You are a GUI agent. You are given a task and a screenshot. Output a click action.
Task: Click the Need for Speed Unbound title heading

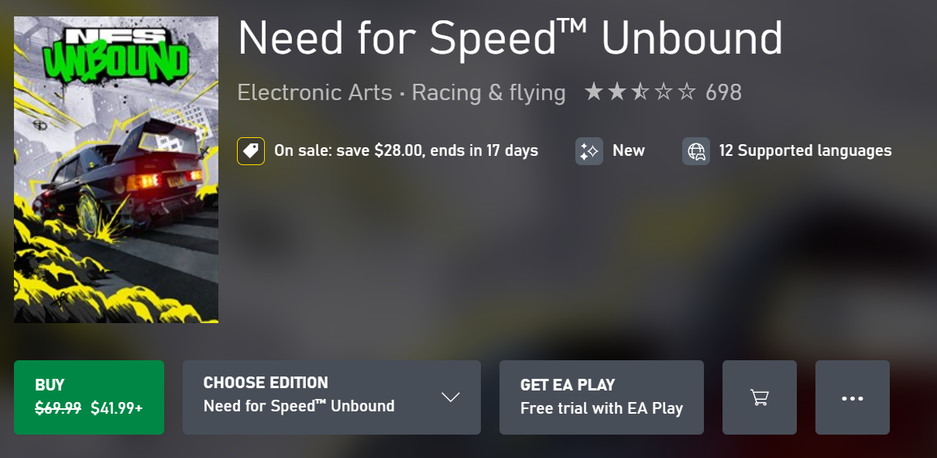pyautogui.click(x=510, y=39)
